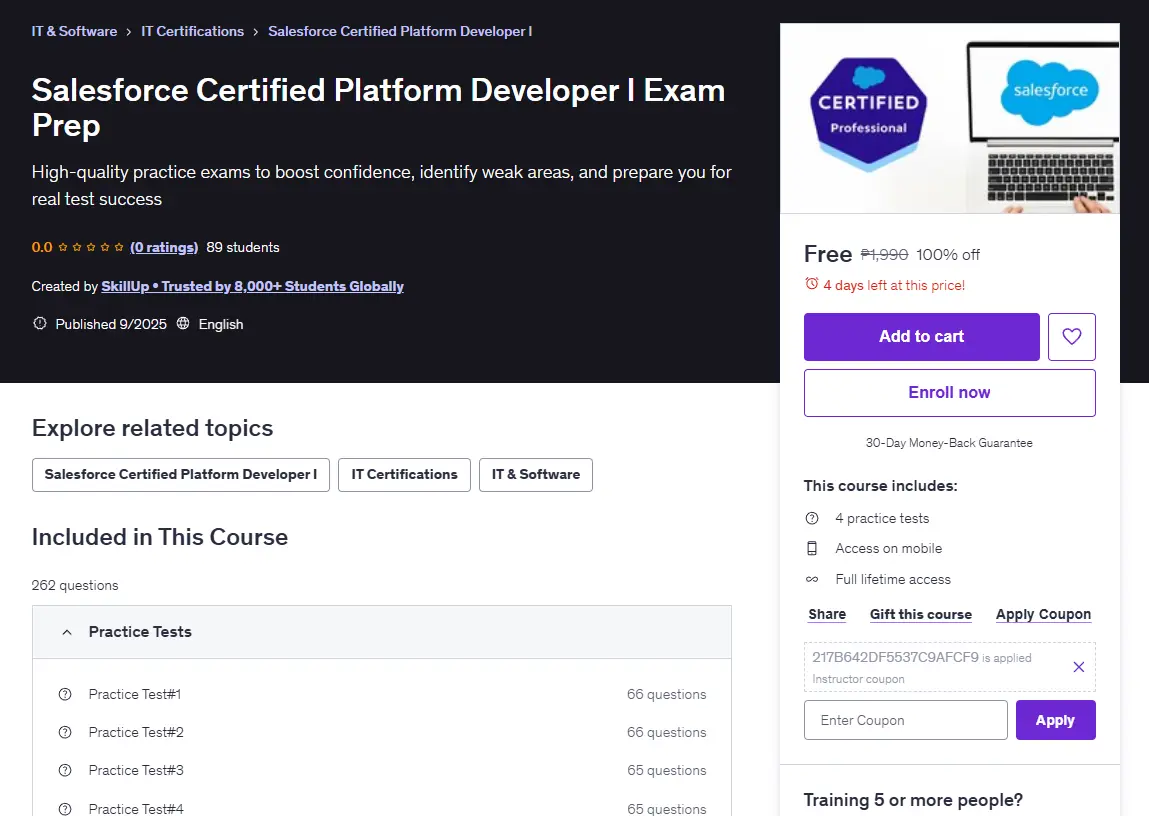Click Apply Coupon link
The width and height of the screenshot is (1149, 816).
click(1043, 614)
